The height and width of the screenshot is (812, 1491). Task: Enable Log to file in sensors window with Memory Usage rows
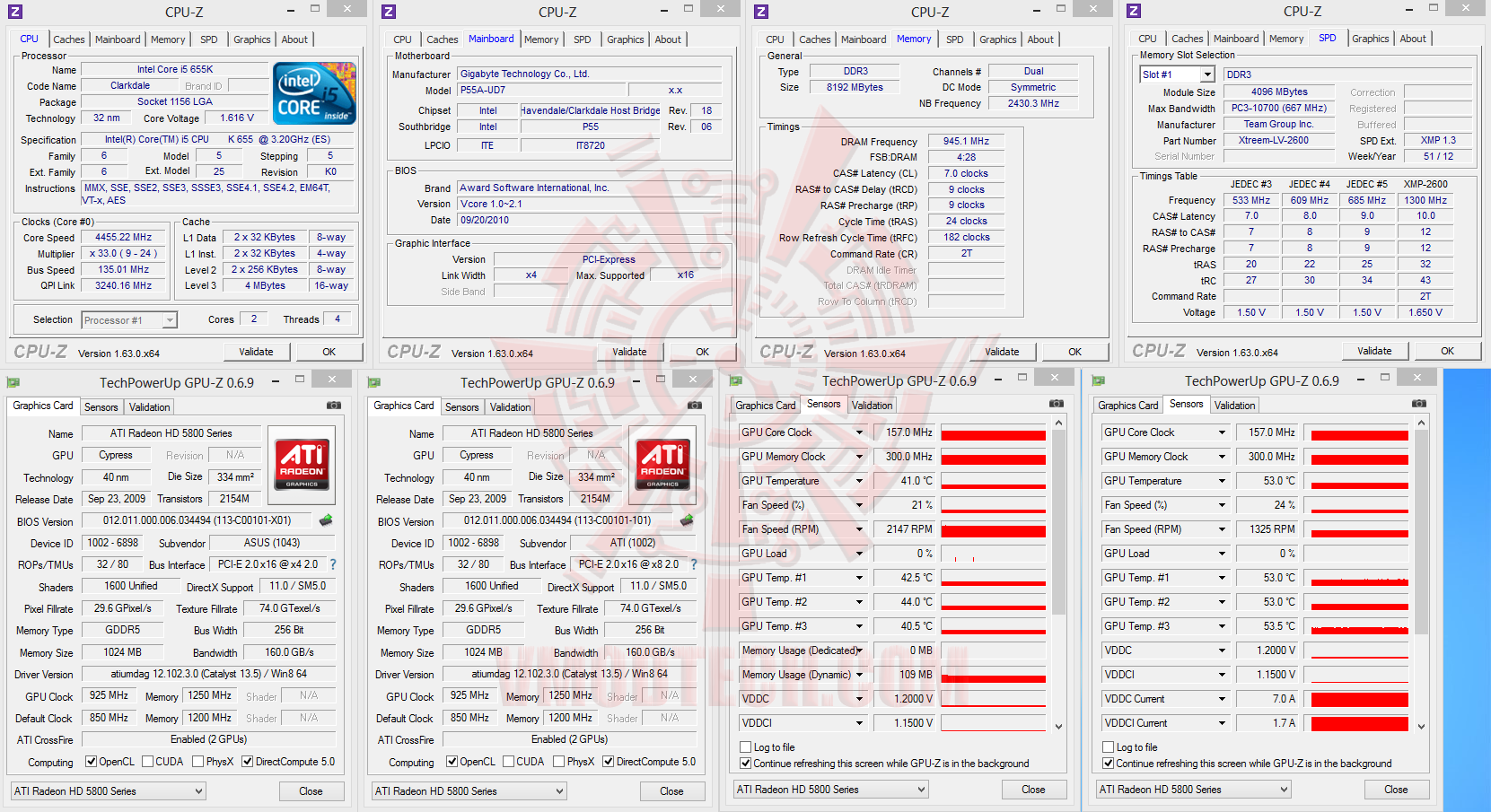(x=745, y=747)
